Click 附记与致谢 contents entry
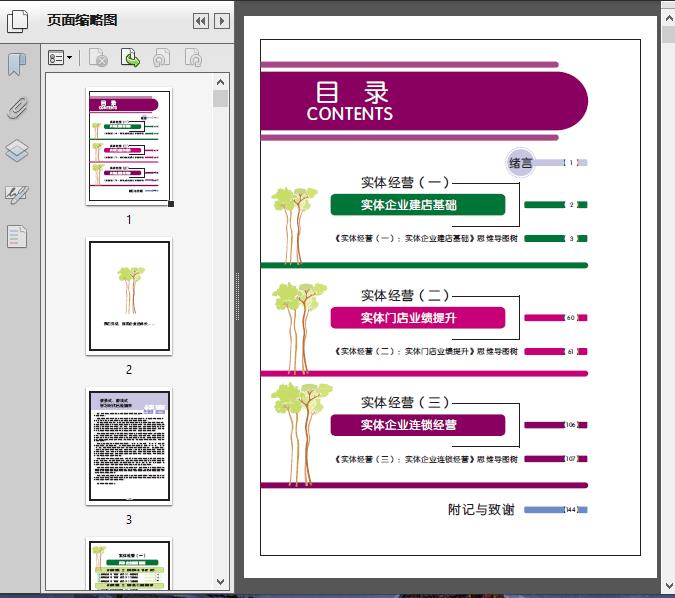The width and height of the screenshot is (675, 598). [x=481, y=509]
